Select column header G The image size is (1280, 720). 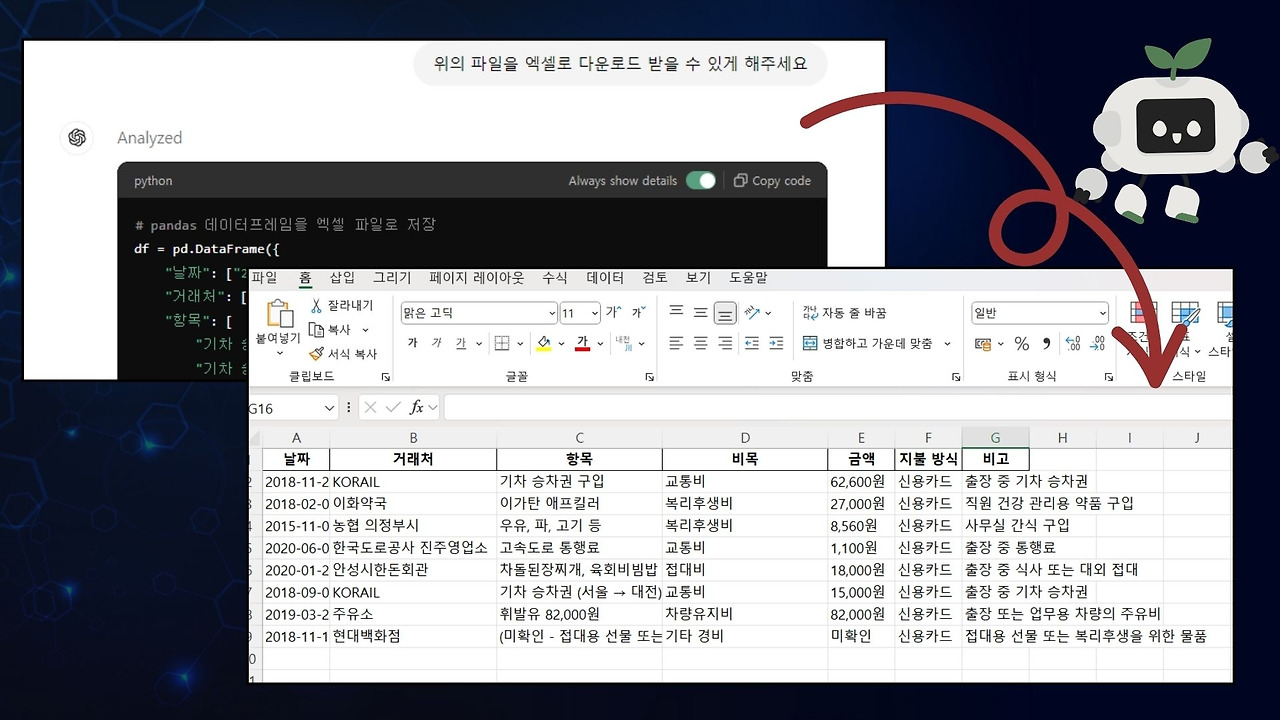point(995,438)
